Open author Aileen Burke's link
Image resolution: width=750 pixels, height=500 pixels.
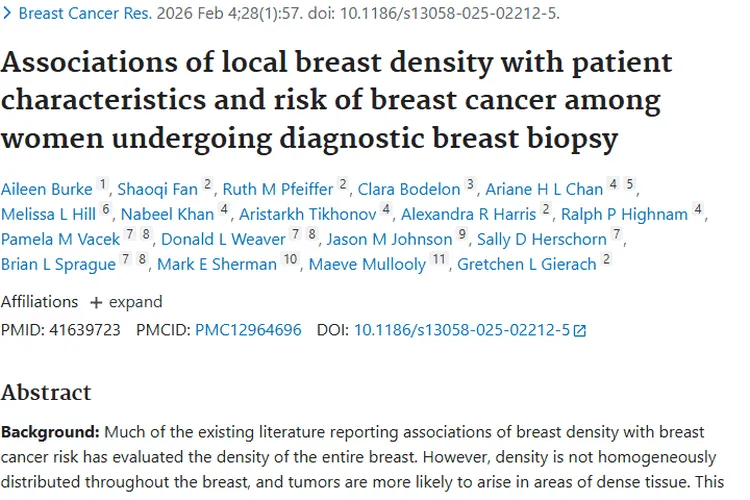tap(46, 189)
